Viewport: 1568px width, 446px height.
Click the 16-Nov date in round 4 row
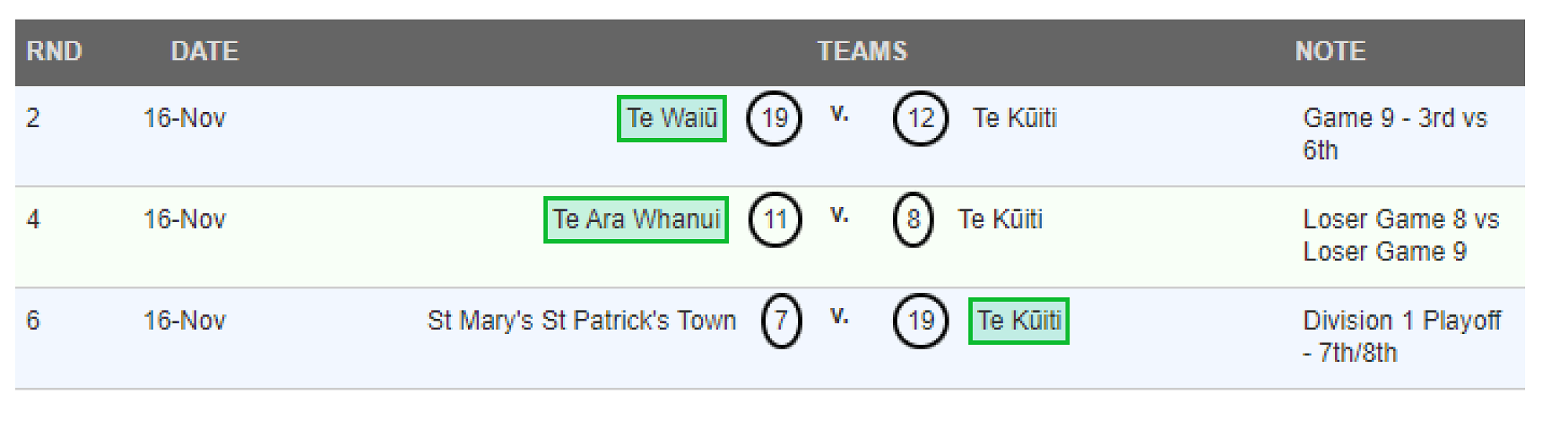[184, 219]
